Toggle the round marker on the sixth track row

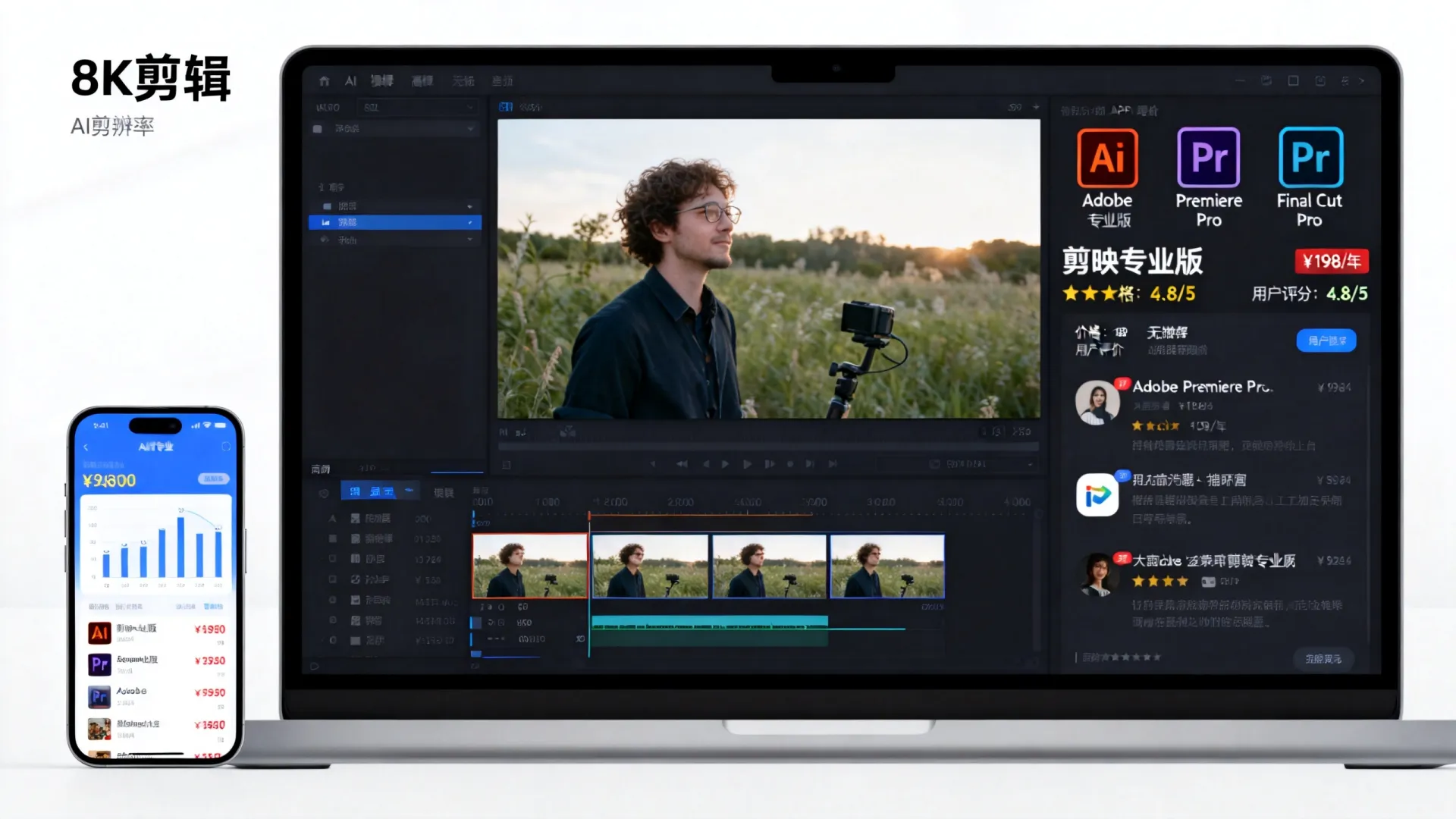(332, 620)
